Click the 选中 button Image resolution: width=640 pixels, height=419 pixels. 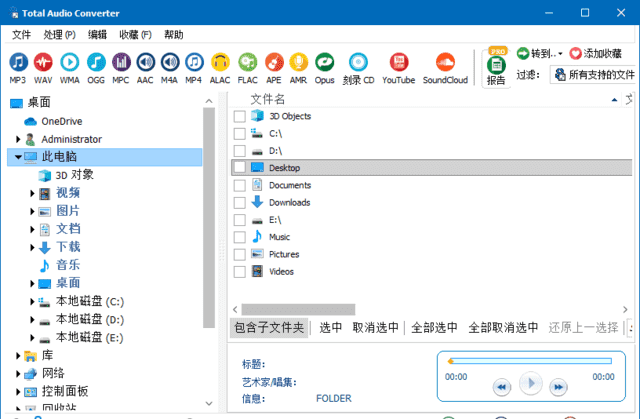[331, 328]
